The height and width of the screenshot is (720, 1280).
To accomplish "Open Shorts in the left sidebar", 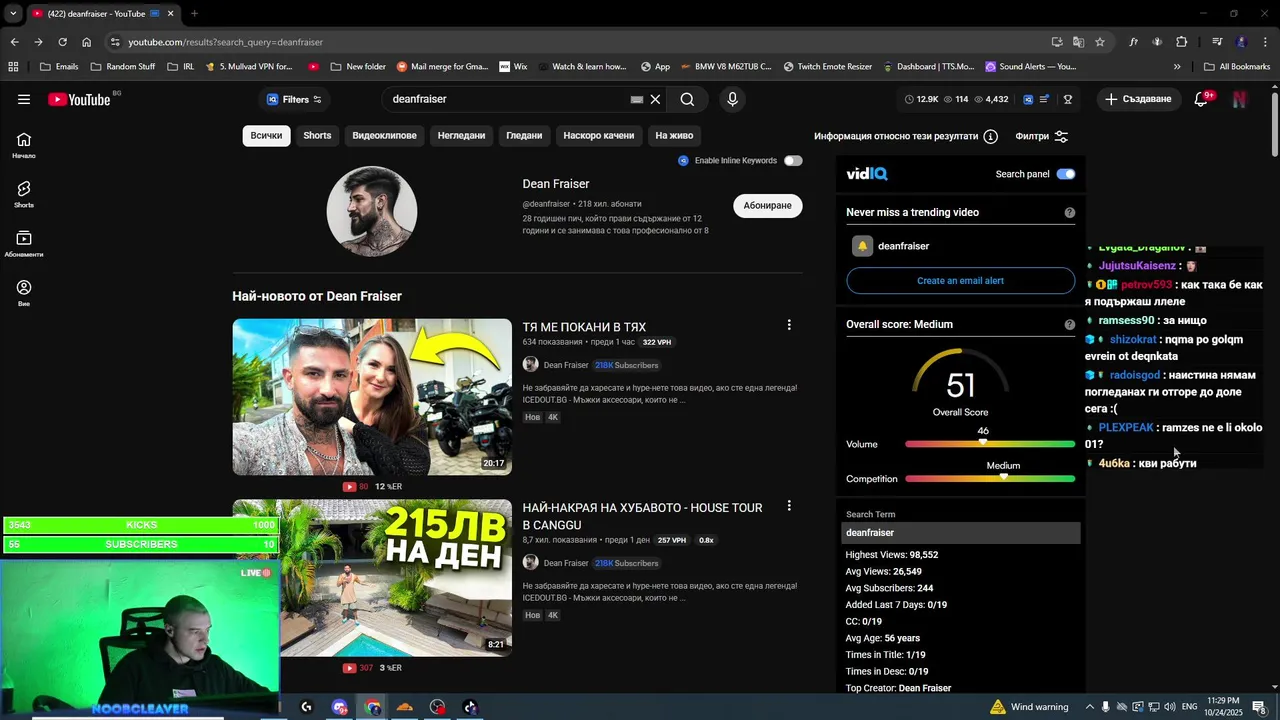I will 24,194.
